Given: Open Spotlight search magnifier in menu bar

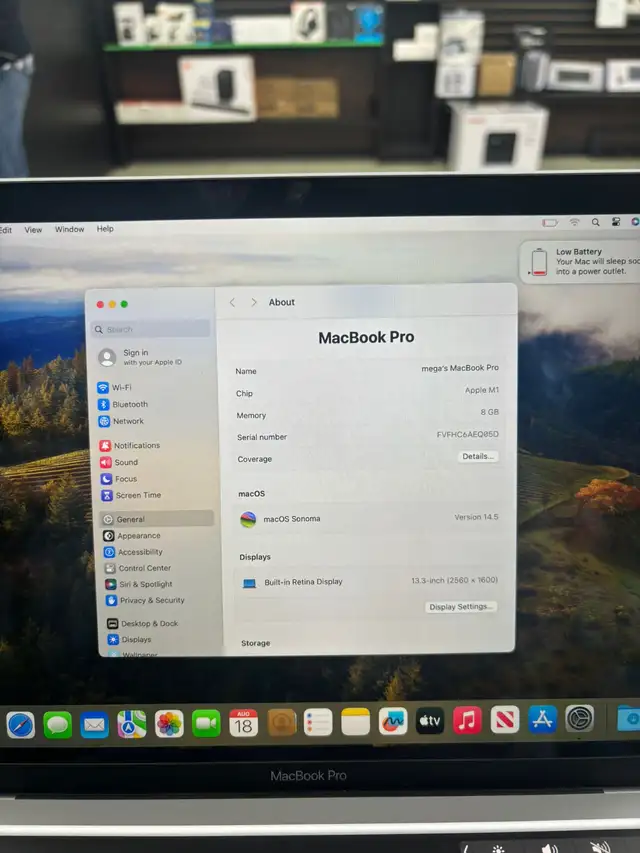Looking at the screenshot, I should [596, 222].
